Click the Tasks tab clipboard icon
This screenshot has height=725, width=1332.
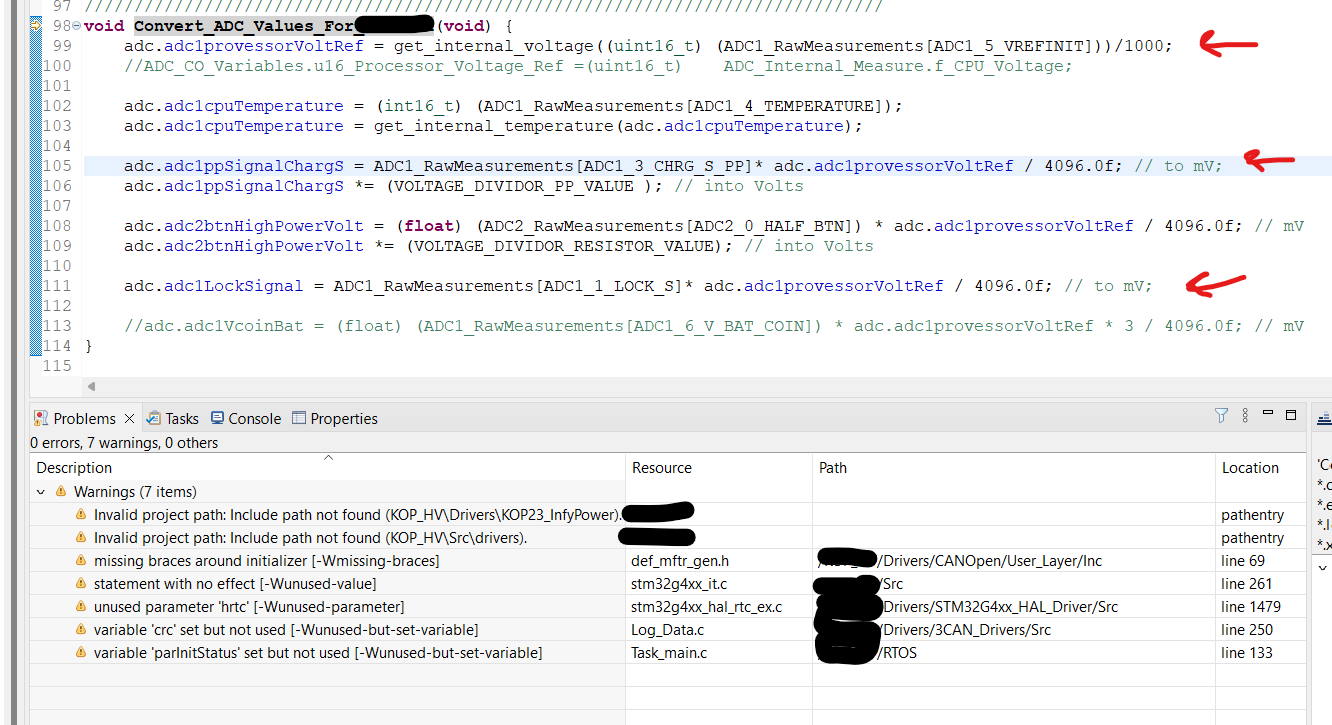pos(153,418)
